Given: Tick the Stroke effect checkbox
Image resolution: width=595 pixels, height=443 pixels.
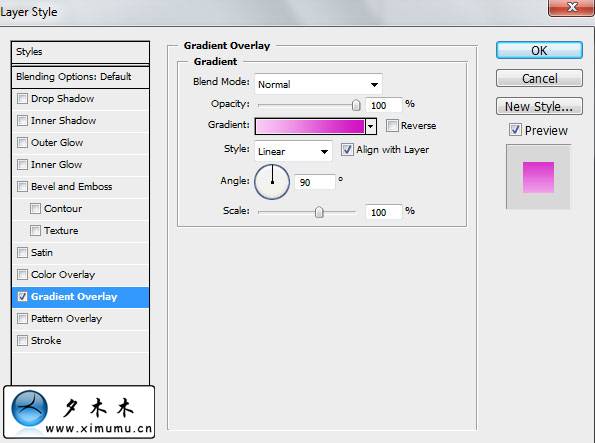Looking at the screenshot, I should (22, 341).
